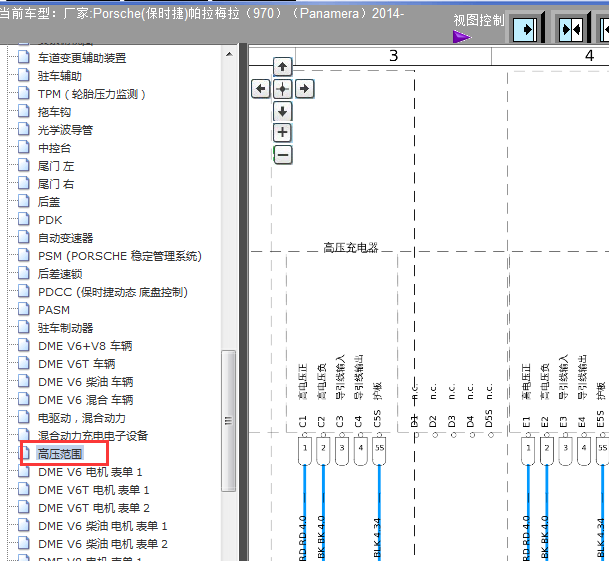Open DME V6T 电机 表单 2
The width and height of the screenshot is (609, 561).
pos(94,508)
